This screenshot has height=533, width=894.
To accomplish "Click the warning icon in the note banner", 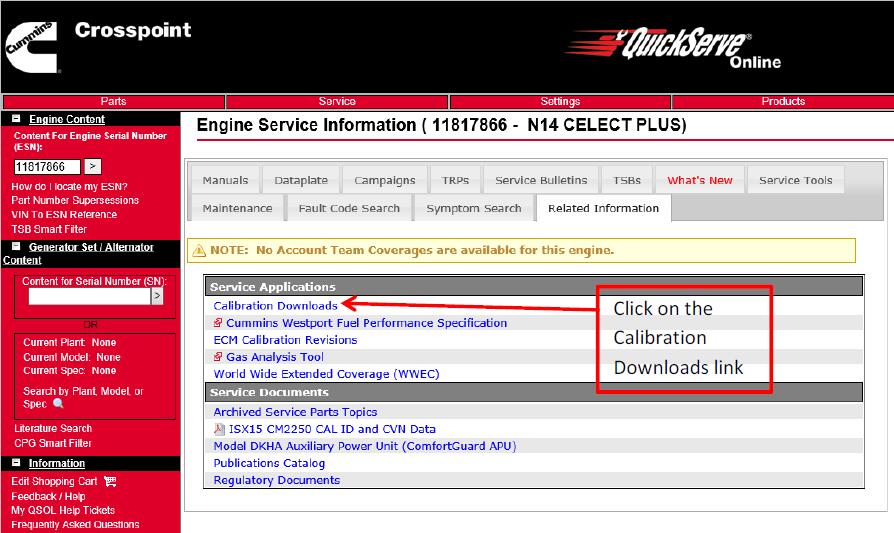I will pos(198,250).
